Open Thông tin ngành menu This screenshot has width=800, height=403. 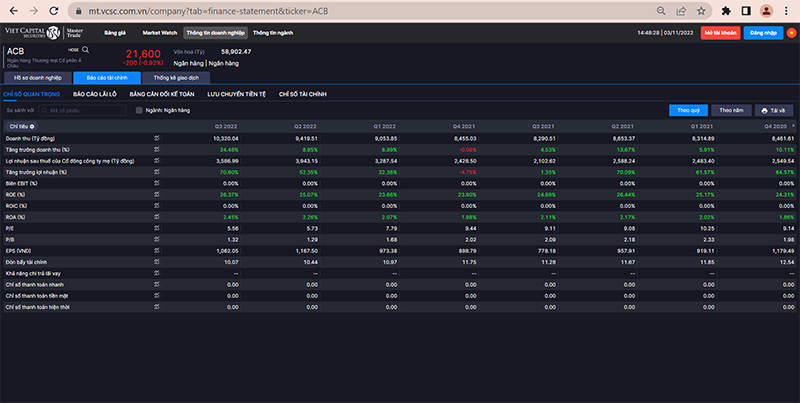coord(273,33)
